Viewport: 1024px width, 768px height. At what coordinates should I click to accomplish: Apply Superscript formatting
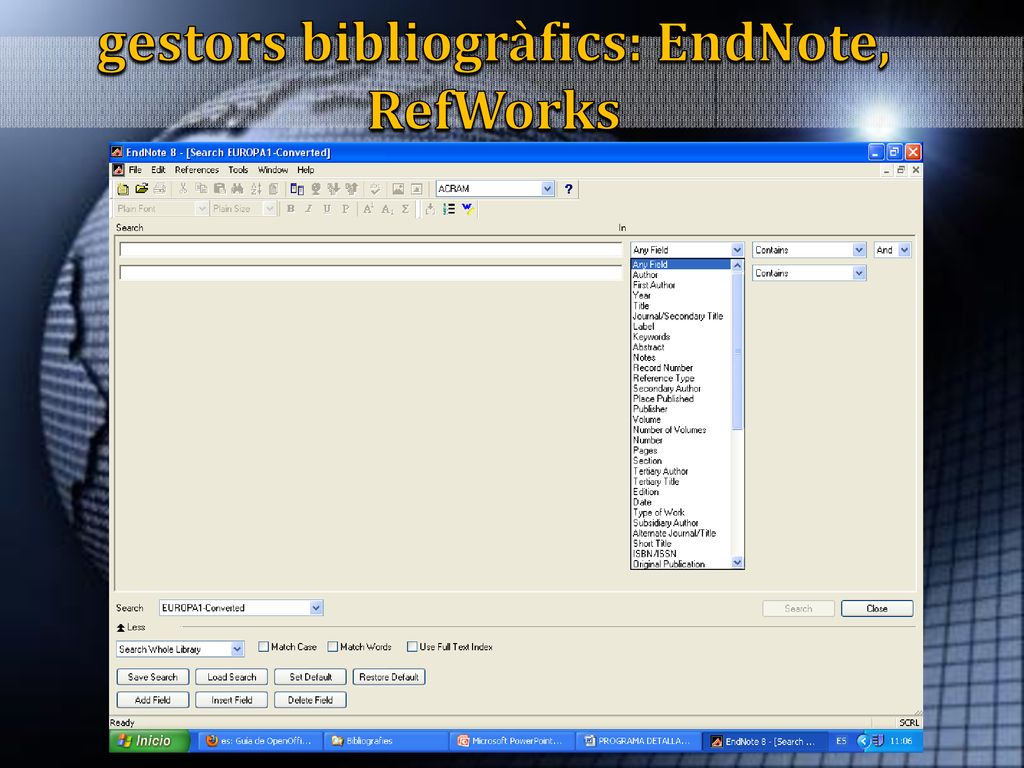point(368,209)
